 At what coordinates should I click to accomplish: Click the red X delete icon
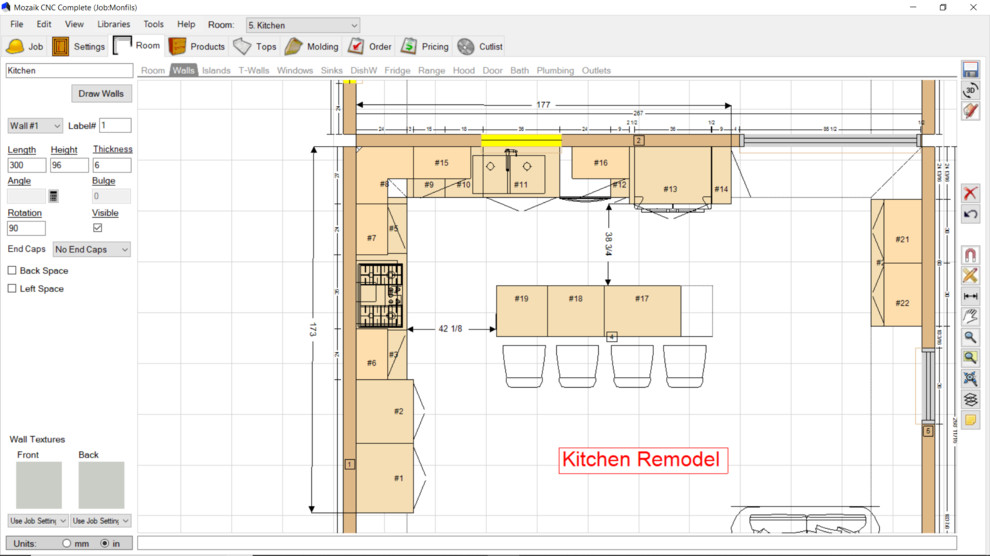click(x=970, y=193)
